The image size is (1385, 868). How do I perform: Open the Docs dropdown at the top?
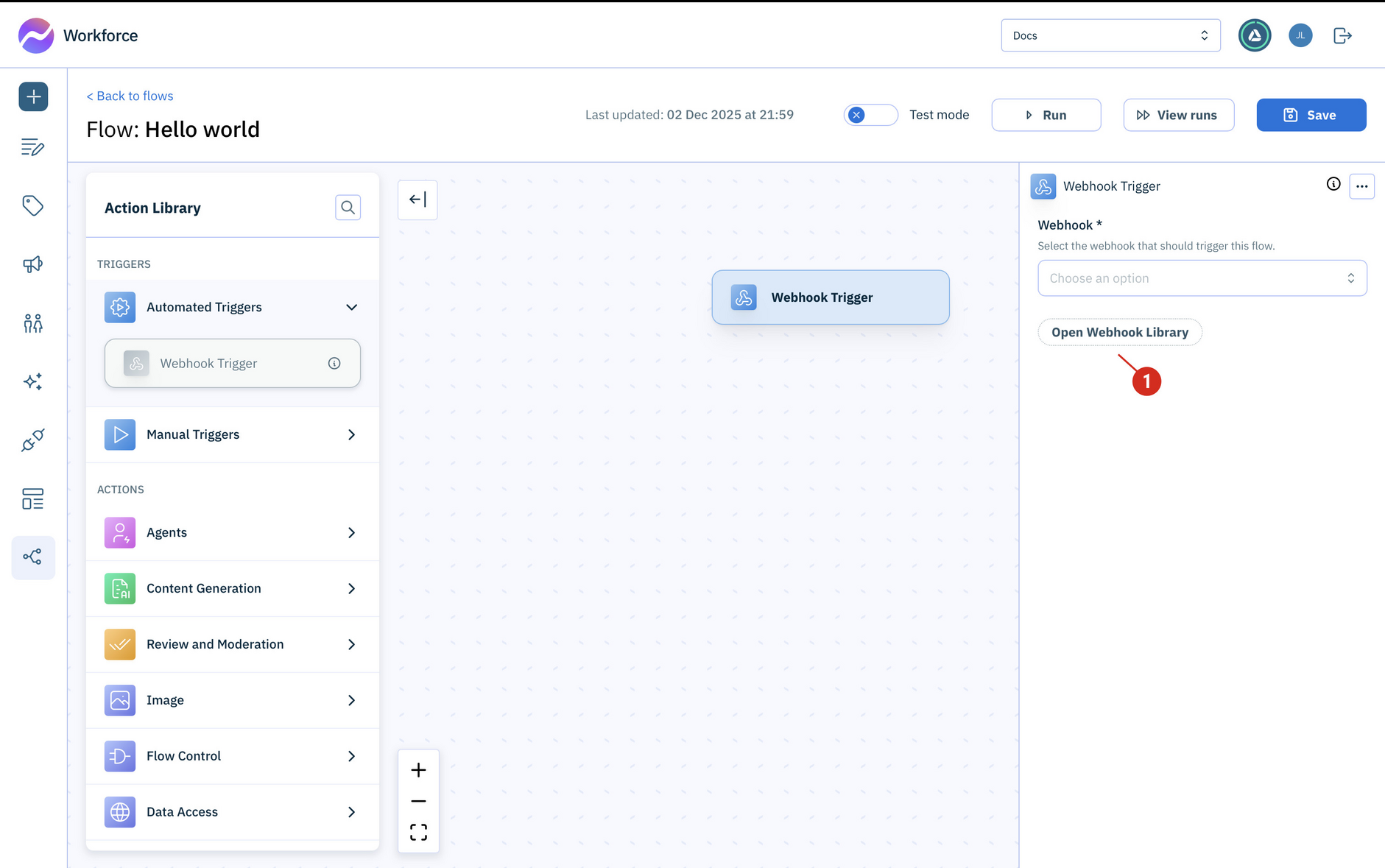point(1110,35)
